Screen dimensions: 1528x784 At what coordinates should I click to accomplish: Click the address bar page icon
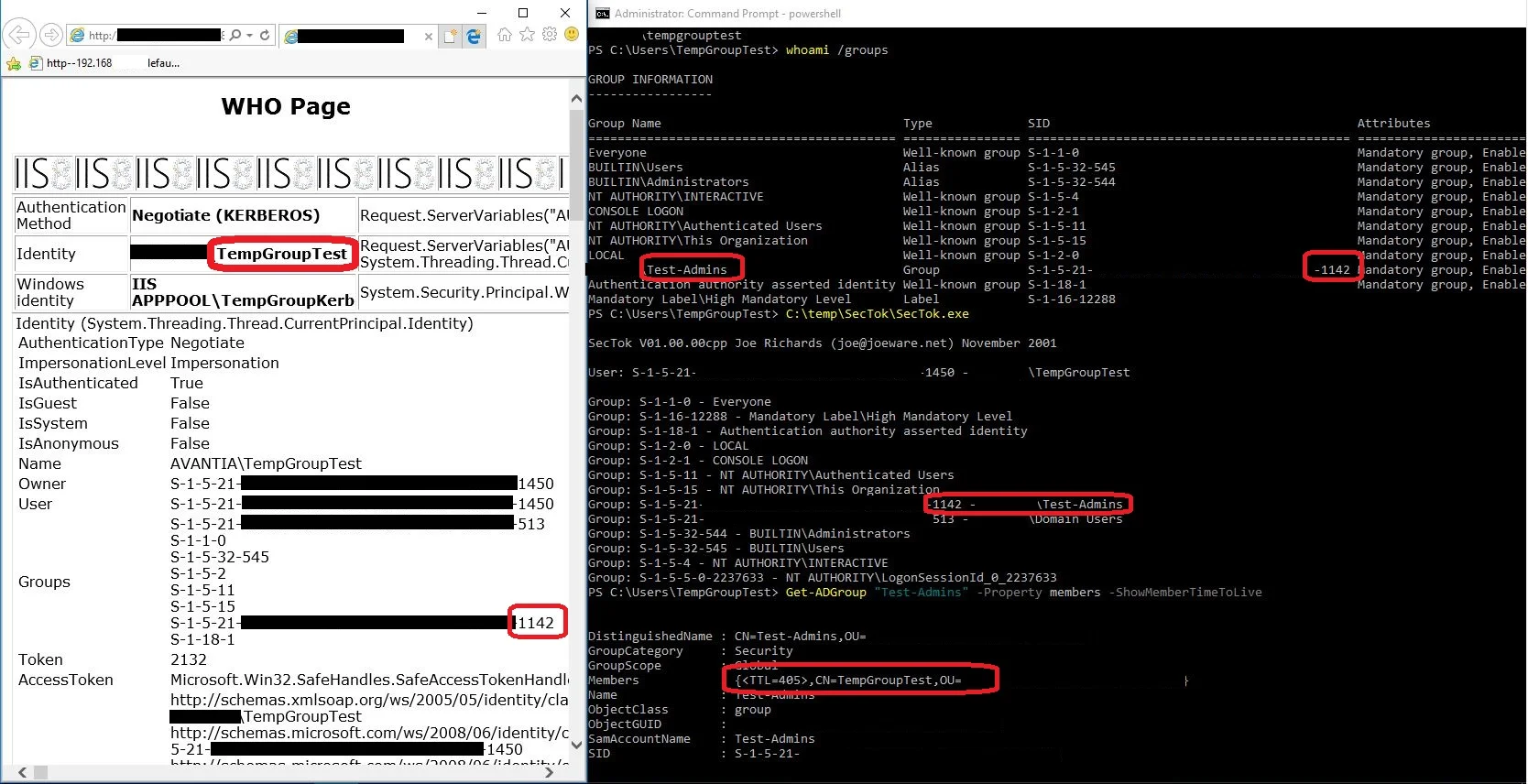tap(77, 35)
